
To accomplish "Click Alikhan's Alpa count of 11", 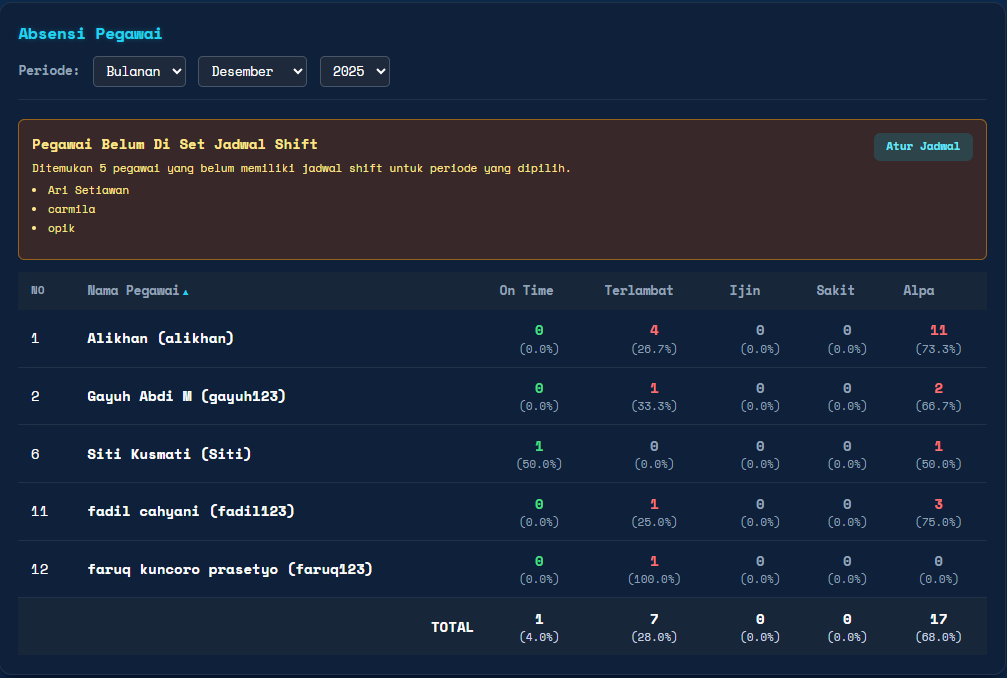I will [937, 330].
